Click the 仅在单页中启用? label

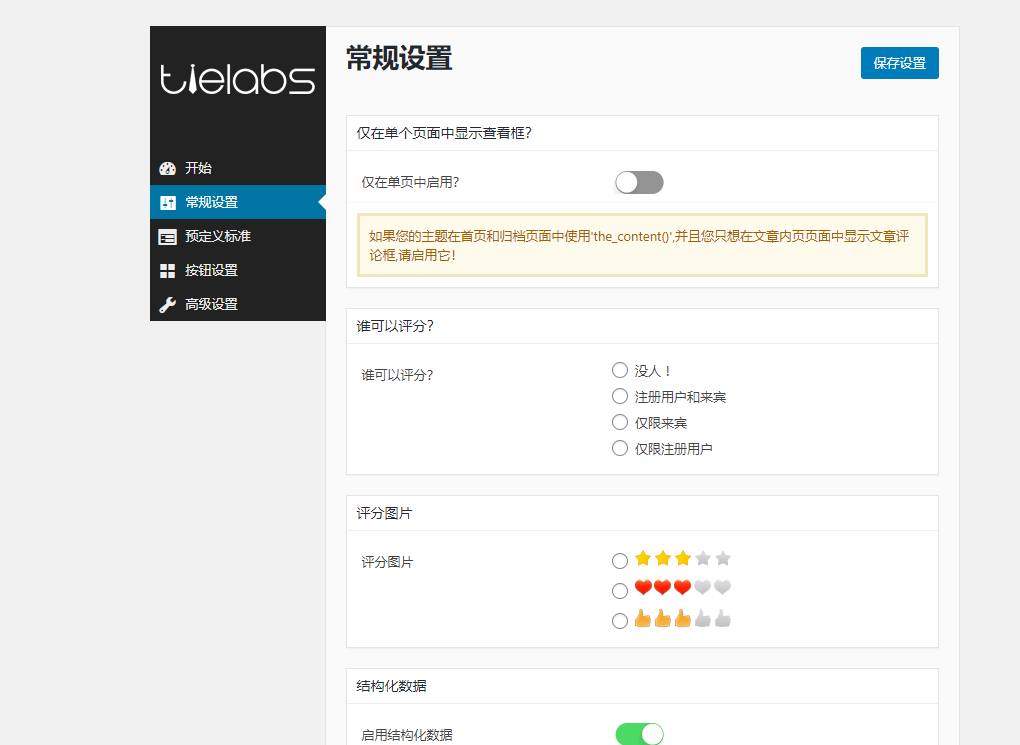[x=410, y=182]
